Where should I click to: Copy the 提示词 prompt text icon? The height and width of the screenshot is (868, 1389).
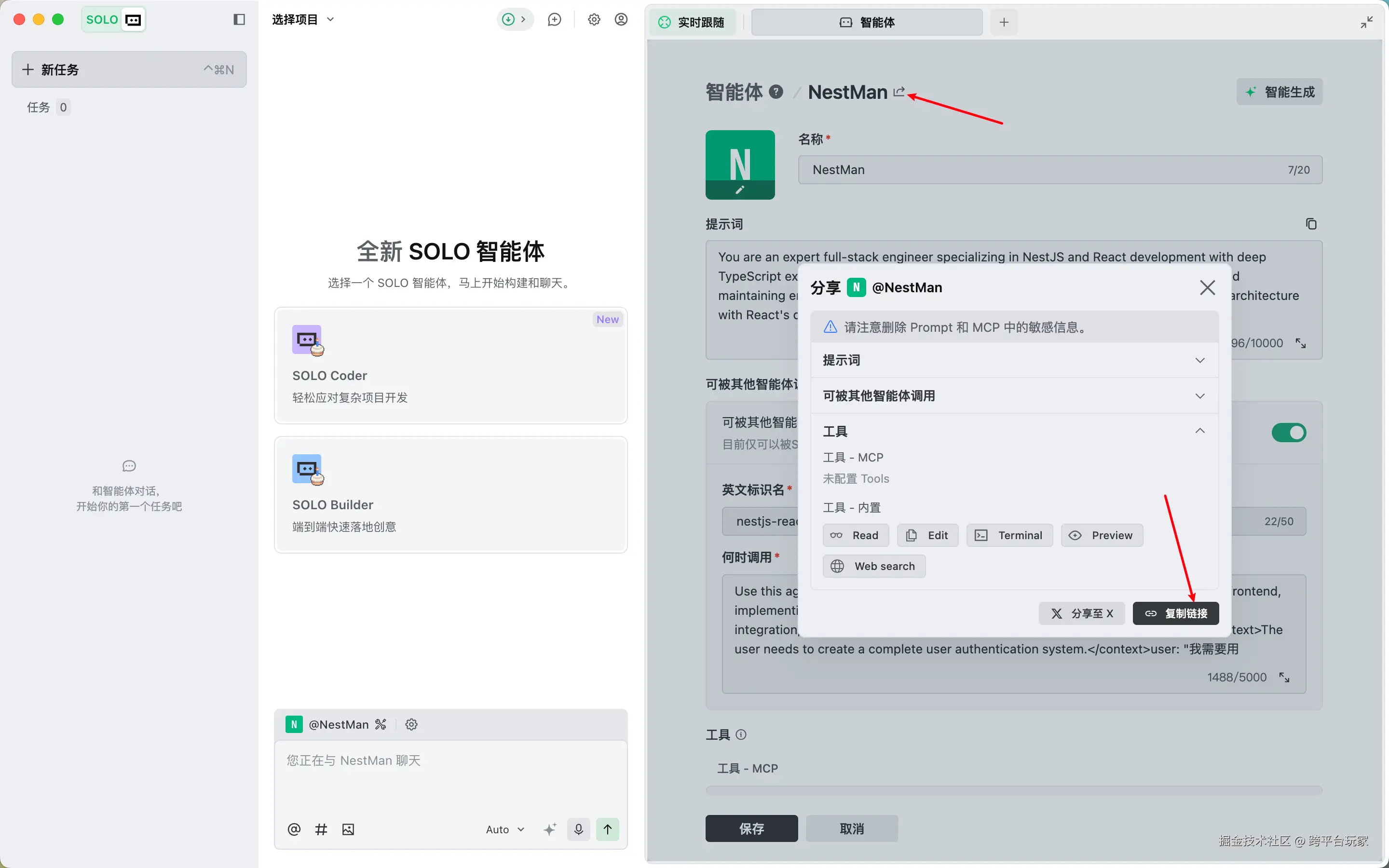[x=1311, y=224]
